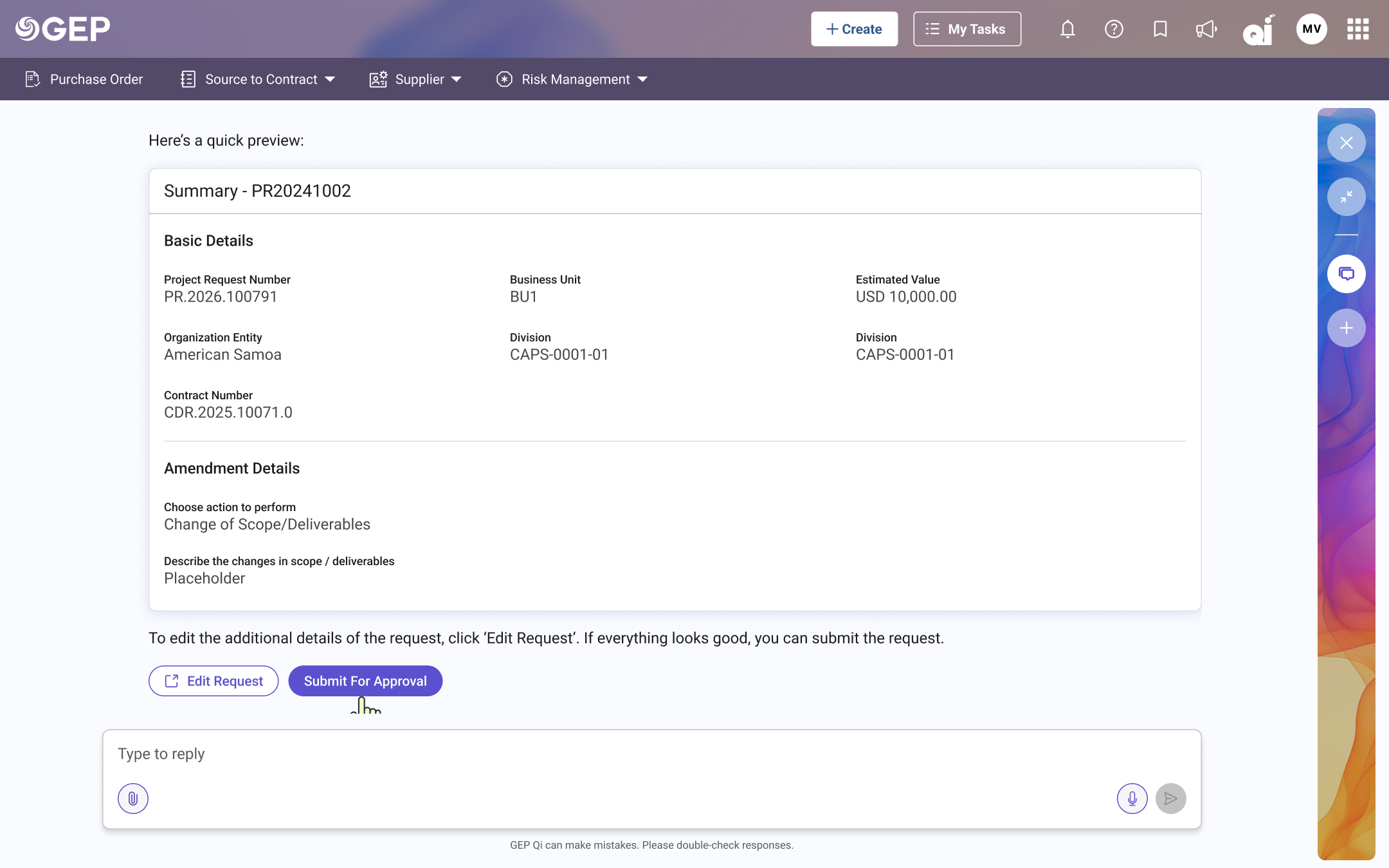This screenshot has height=868, width=1389.
Task: Open the MV user profile avatar
Action: coord(1312,29)
